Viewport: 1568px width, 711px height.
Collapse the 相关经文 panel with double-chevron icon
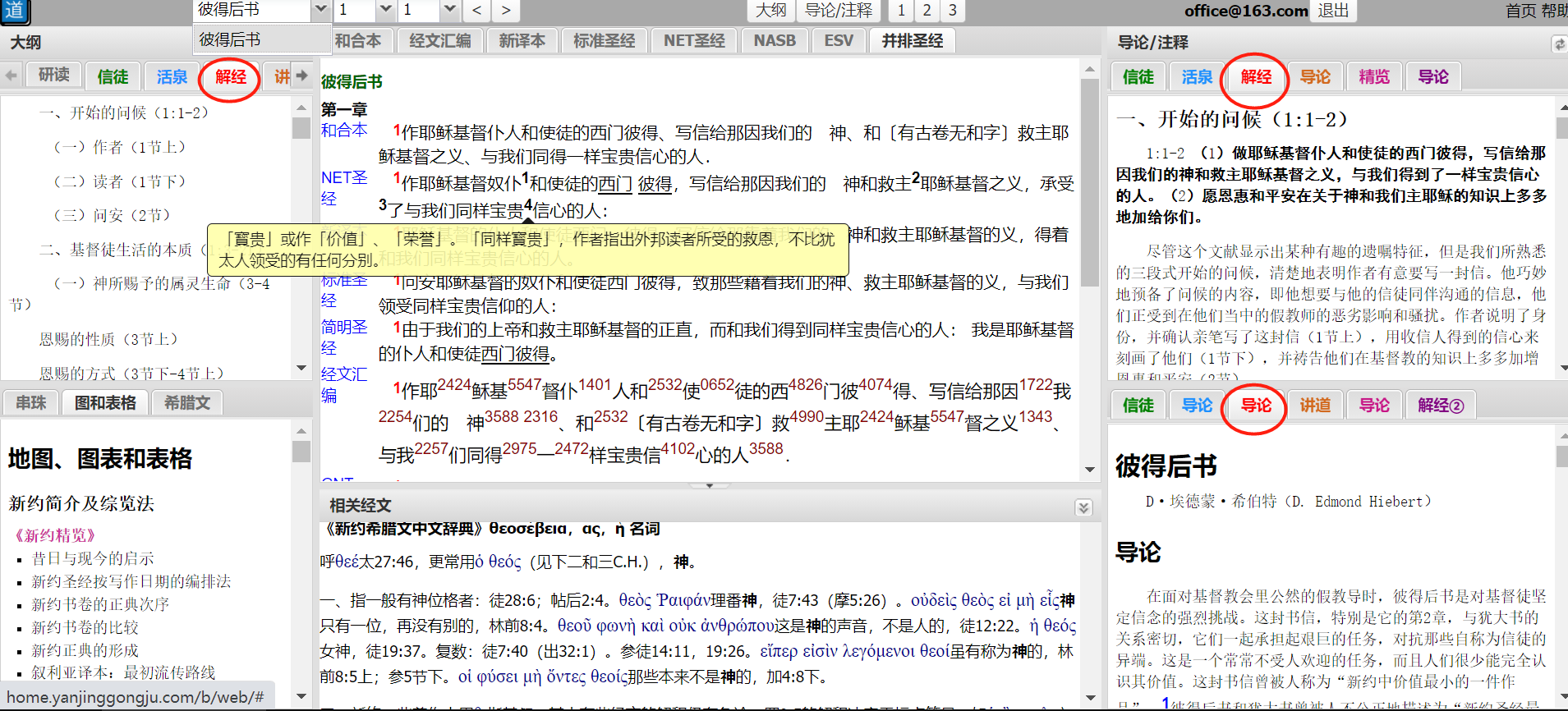[1083, 507]
